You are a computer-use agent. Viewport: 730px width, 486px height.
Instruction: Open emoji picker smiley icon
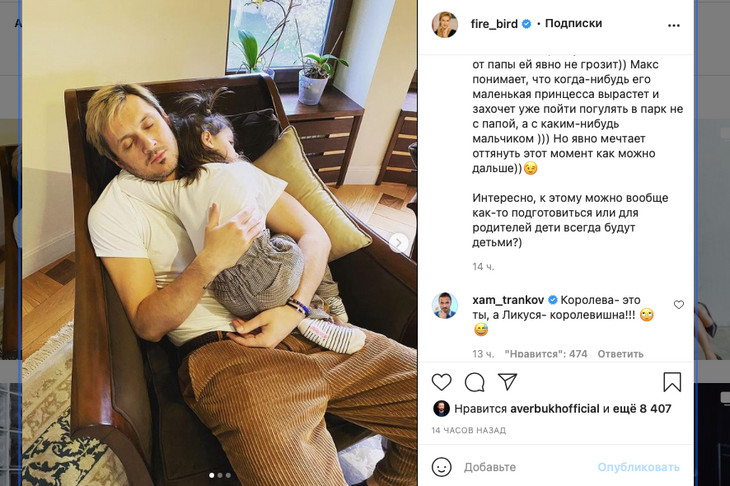click(441, 467)
